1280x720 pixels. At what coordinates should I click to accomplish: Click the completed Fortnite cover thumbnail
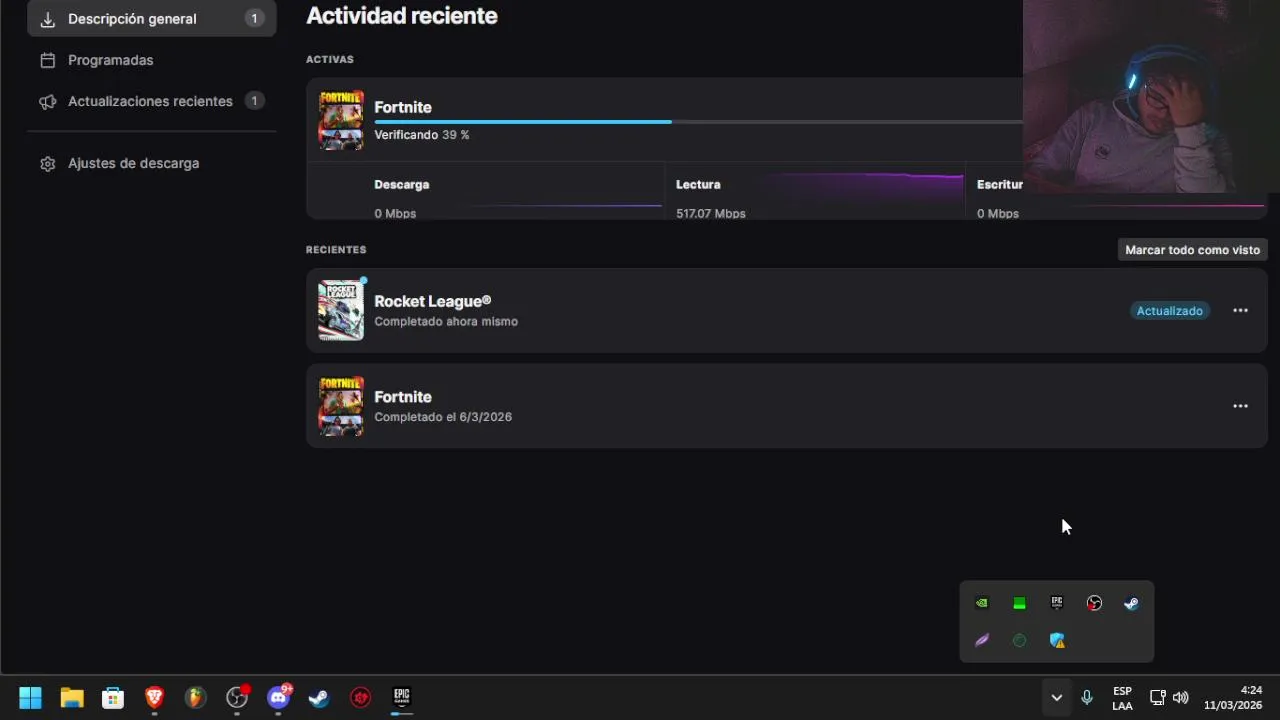tap(341, 406)
